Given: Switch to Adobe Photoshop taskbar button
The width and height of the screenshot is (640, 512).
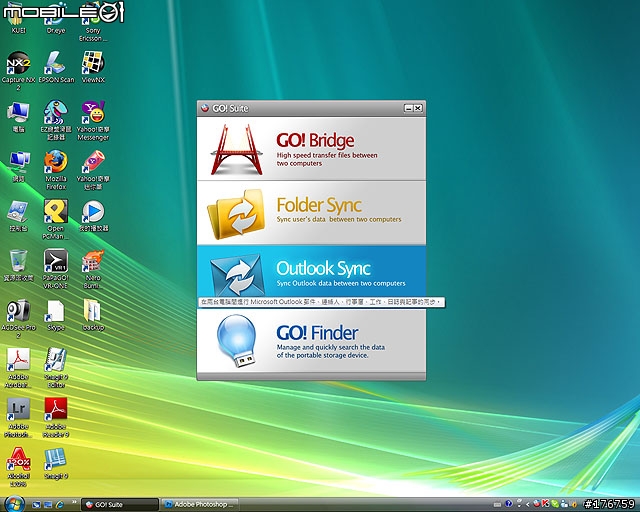Looking at the screenshot, I should [199, 504].
